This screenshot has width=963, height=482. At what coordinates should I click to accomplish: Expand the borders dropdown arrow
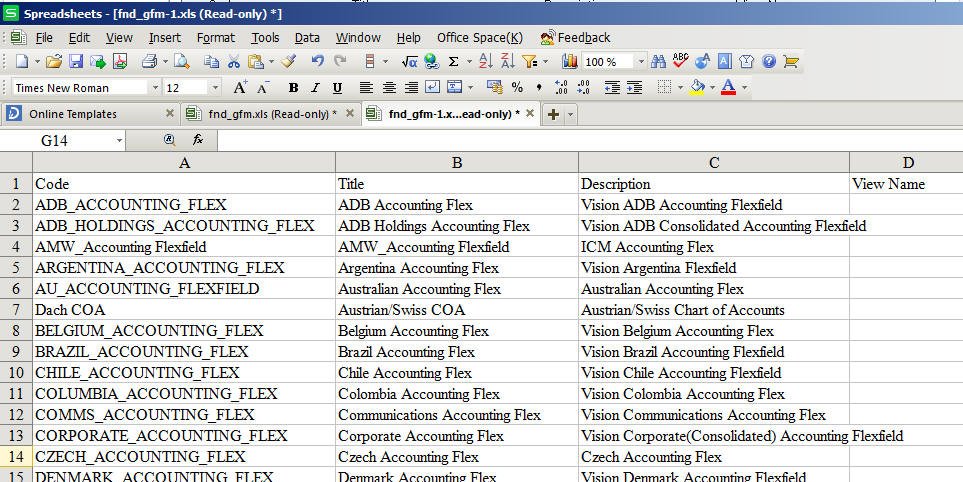click(680, 88)
